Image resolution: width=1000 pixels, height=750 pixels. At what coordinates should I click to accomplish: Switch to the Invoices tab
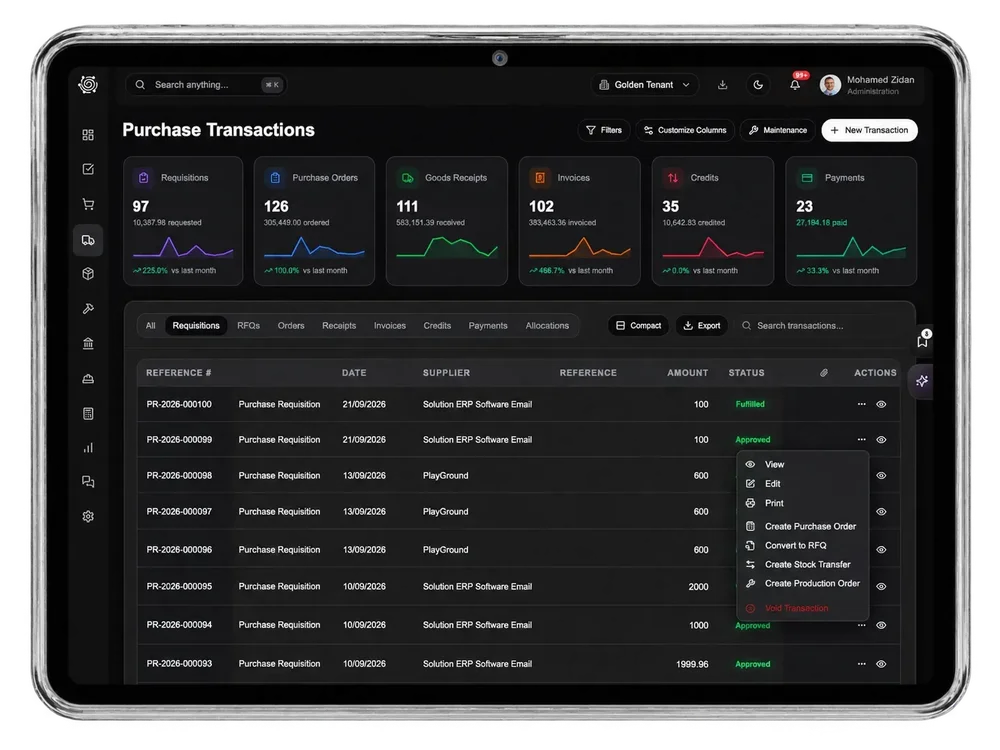tap(390, 326)
